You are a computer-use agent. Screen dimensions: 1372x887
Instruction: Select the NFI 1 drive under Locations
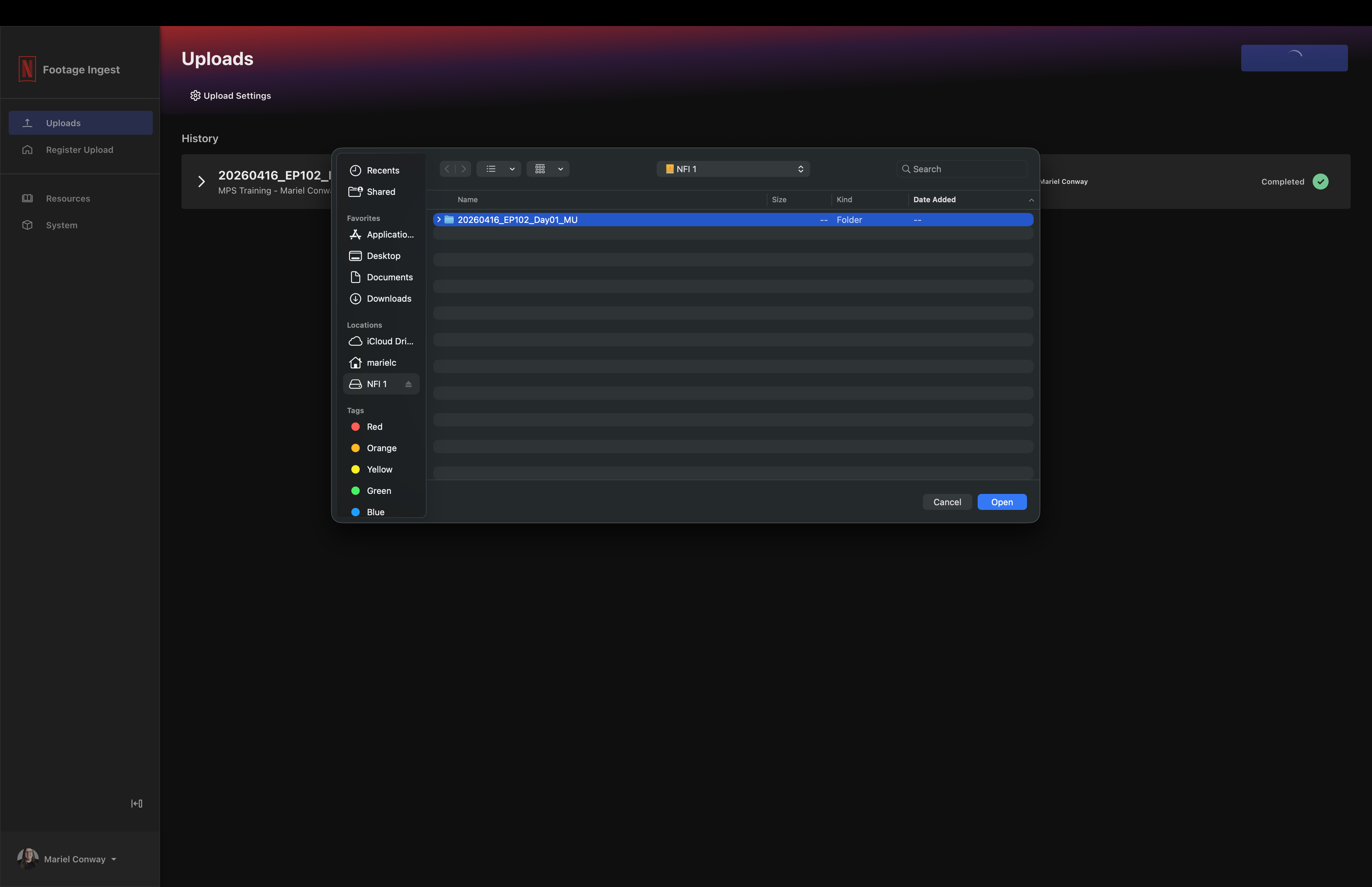(x=381, y=383)
